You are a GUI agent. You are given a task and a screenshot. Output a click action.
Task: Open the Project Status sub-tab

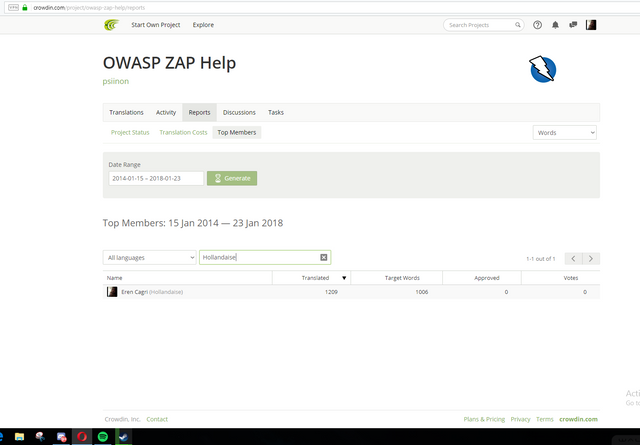click(130, 132)
